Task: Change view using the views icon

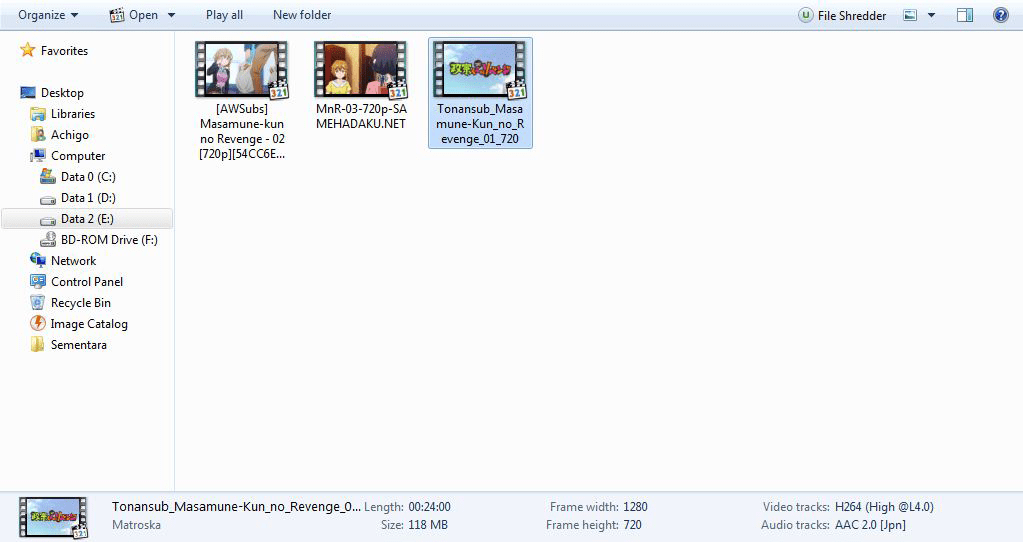Action: [x=910, y=15]
